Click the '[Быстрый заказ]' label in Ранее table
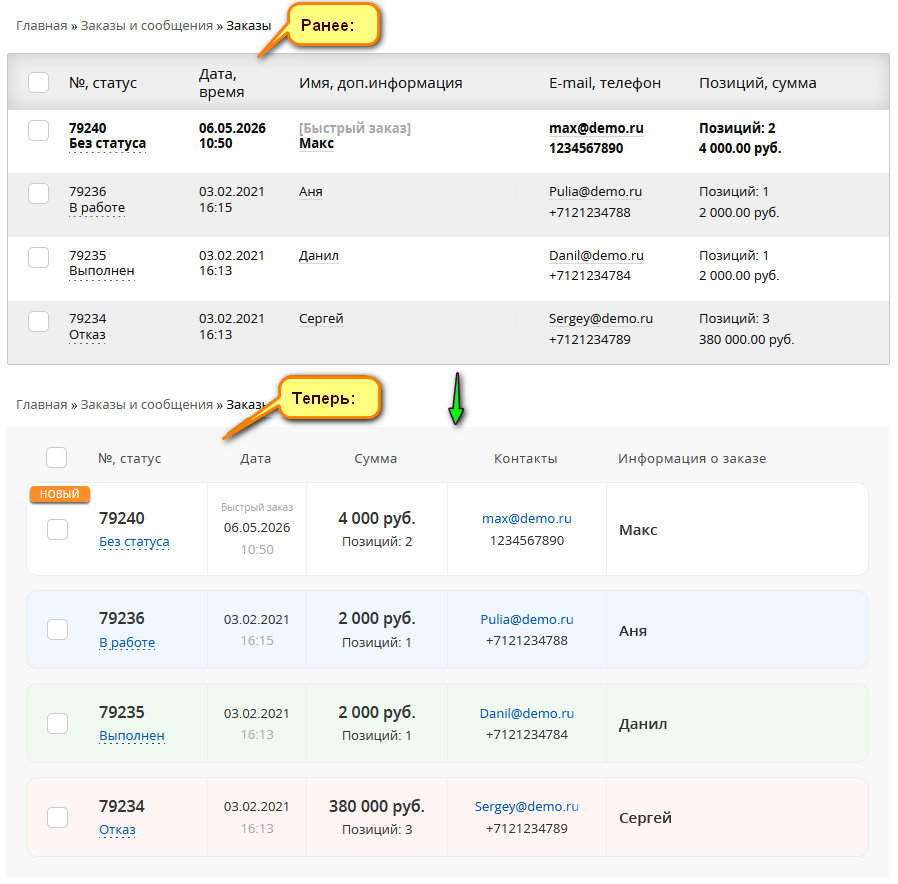Viewport: 898px width, 884px height. tap(355, 128)
